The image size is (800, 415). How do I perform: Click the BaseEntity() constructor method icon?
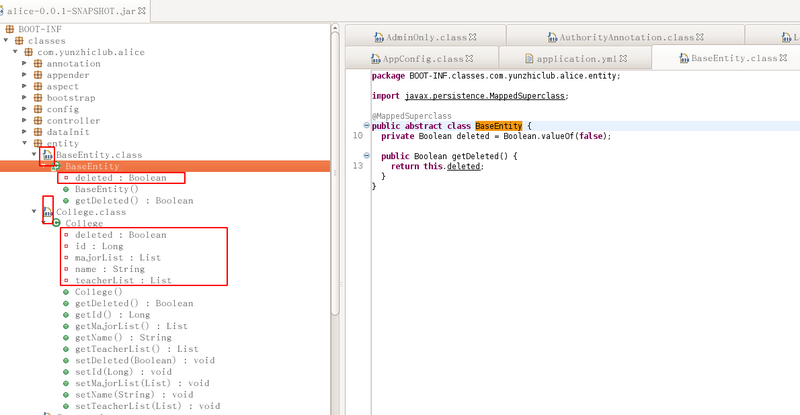tap(66, 189)
